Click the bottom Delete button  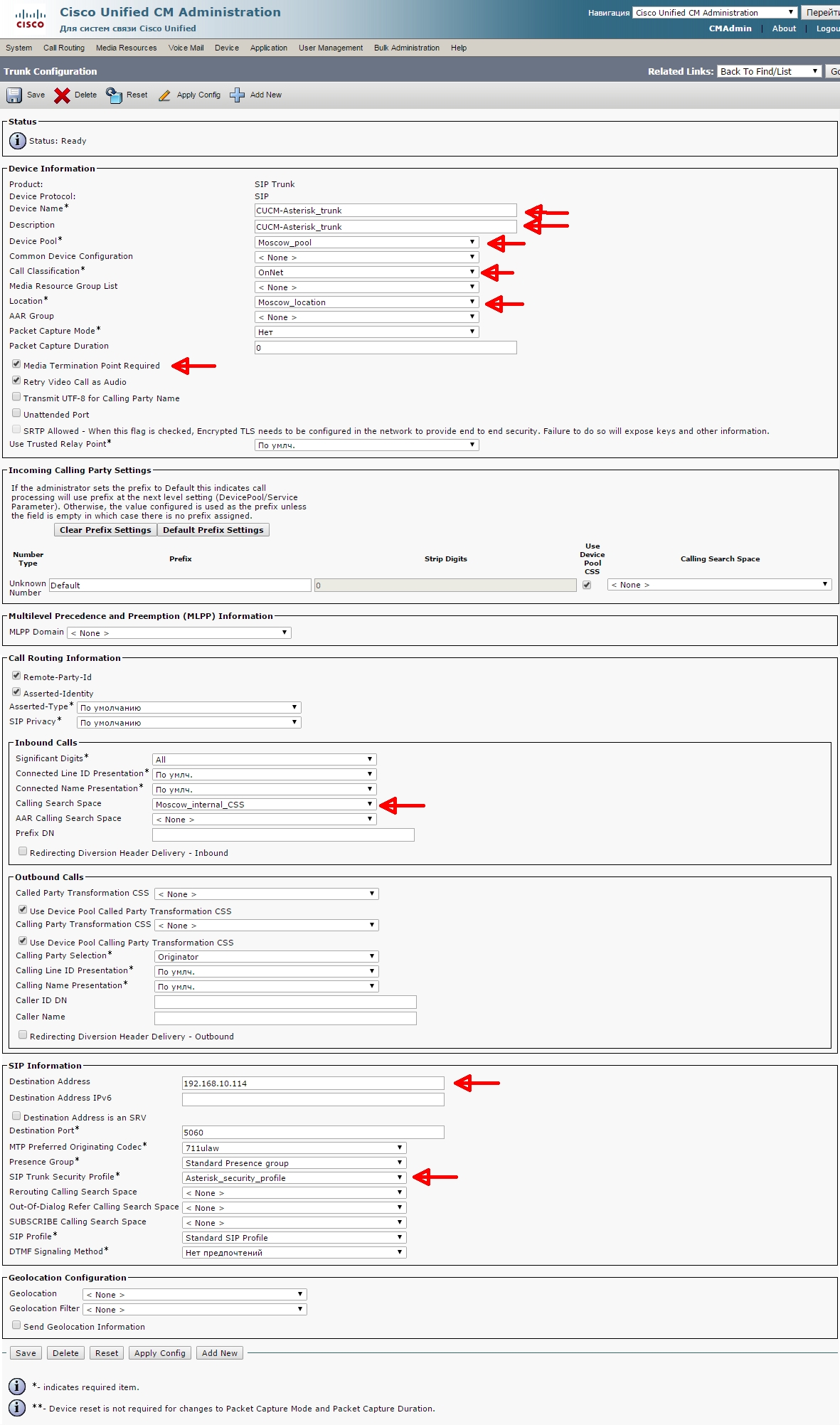65,1353
